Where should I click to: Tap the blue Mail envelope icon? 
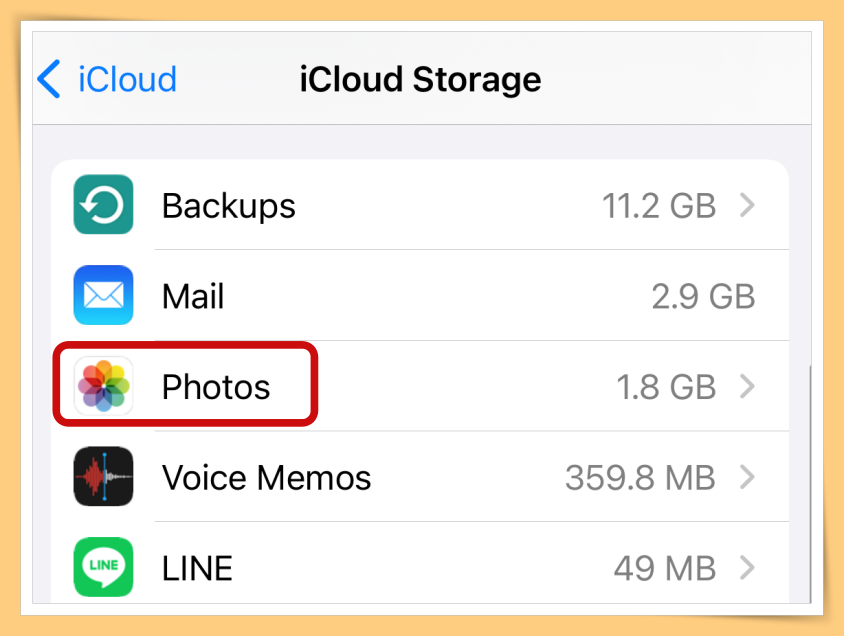click(x=103, y=295)
